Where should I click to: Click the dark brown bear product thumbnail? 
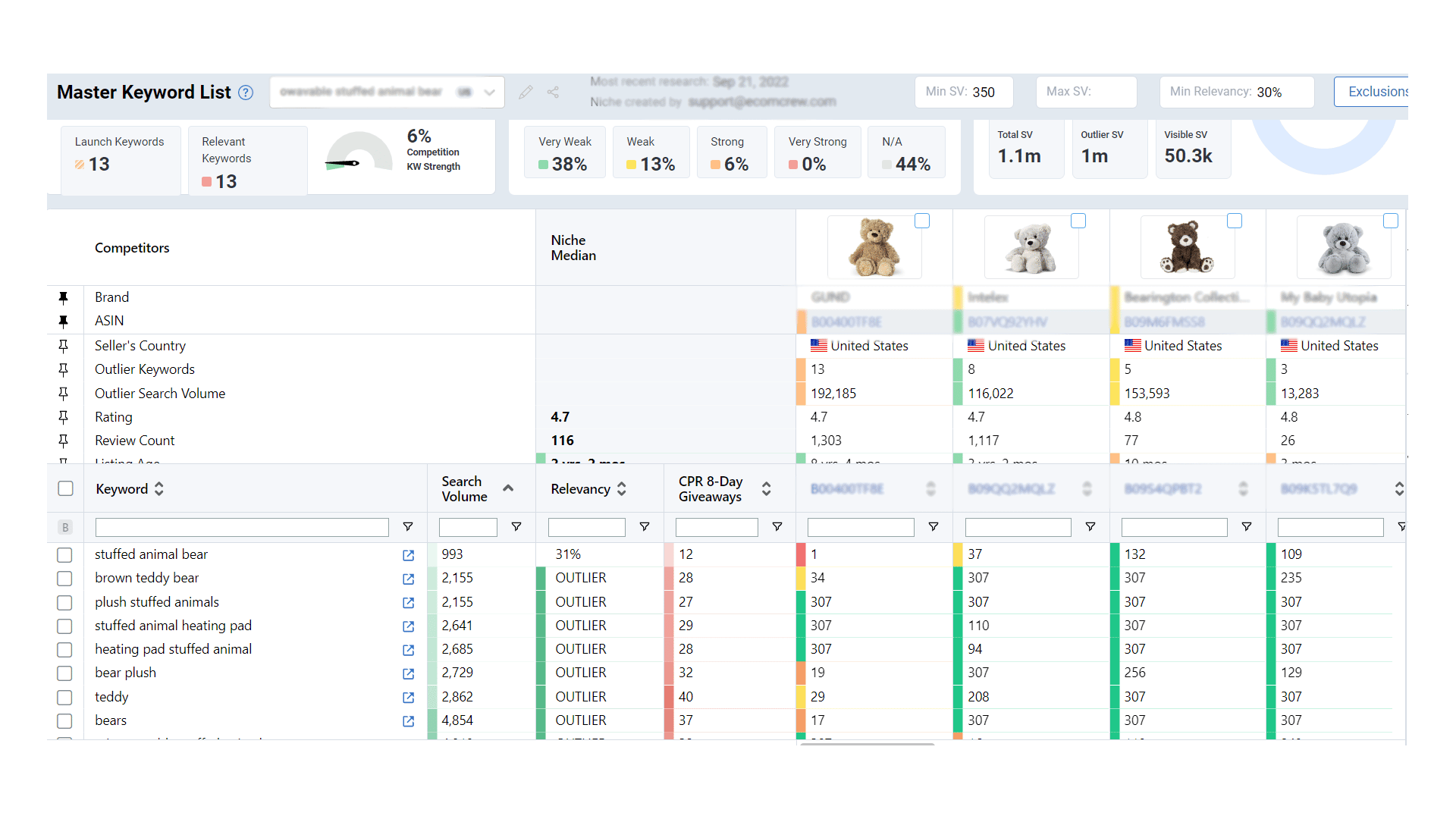coord(1187,247)
